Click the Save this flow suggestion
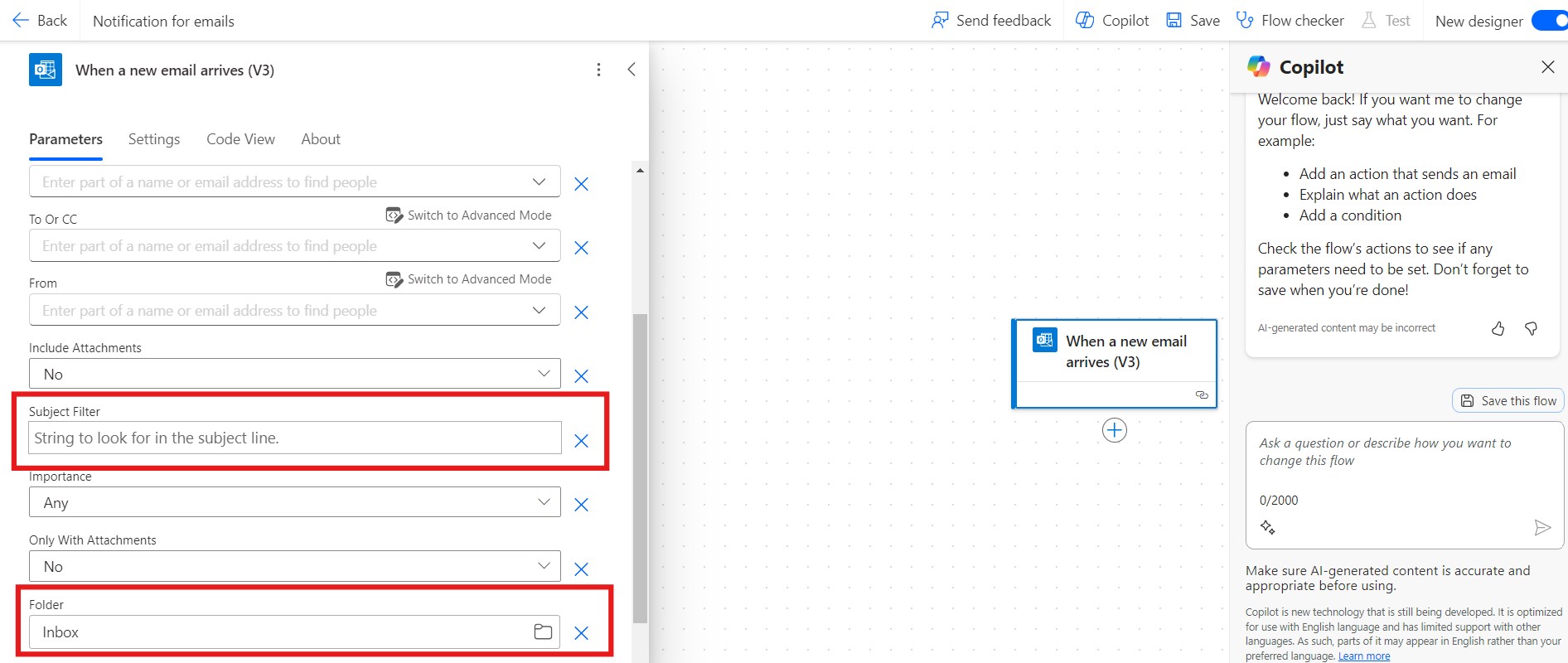1568x663 pixels. 1508,400
